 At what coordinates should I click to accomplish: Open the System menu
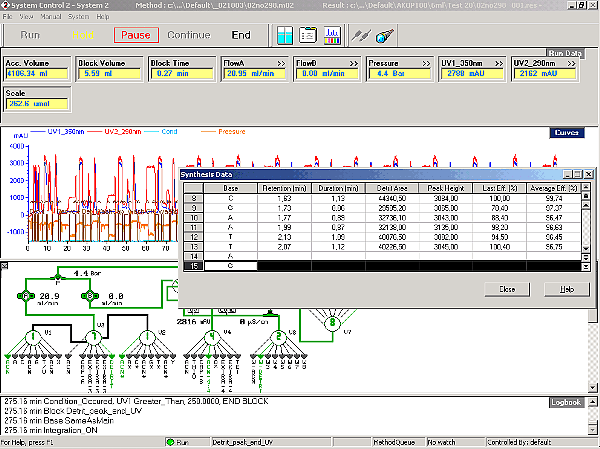click(79, 17)
